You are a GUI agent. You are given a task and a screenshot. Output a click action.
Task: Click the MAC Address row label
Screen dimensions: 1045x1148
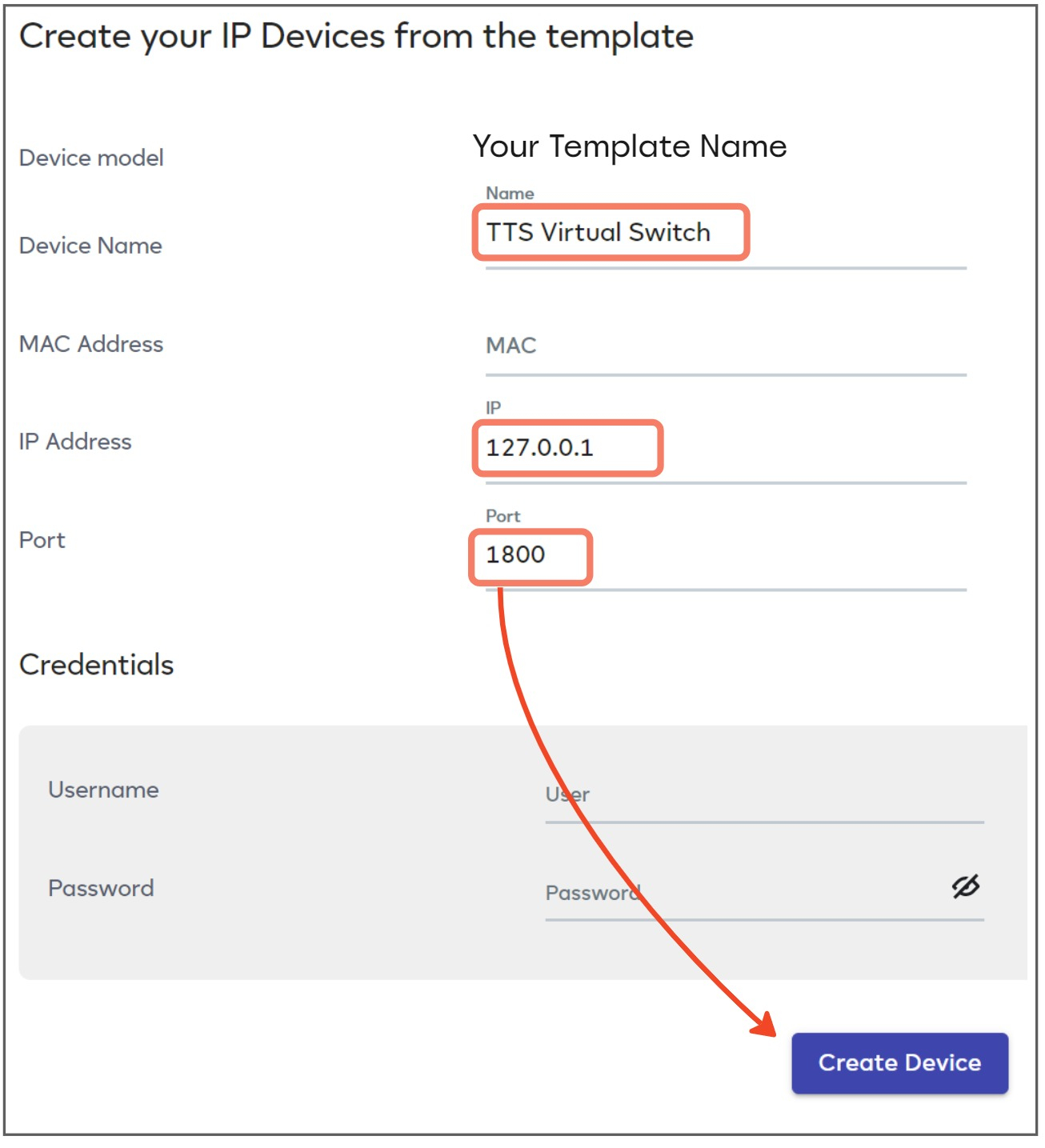pyautogui.click(x=91, y=344)
